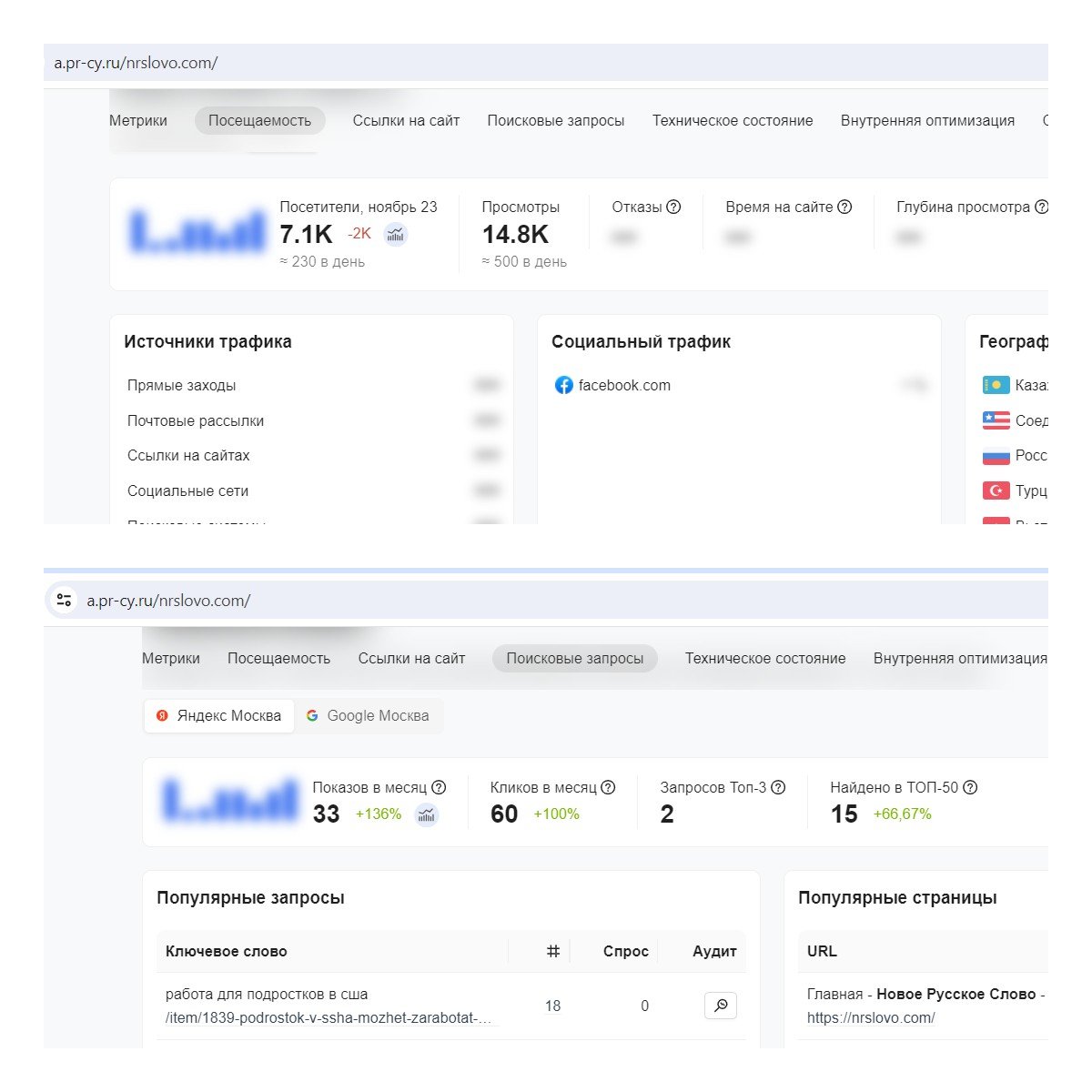The image size is (1092, 1092).
Task: Open Техническое состояние tab in upper panel
Action: click(x=733, y=120)
